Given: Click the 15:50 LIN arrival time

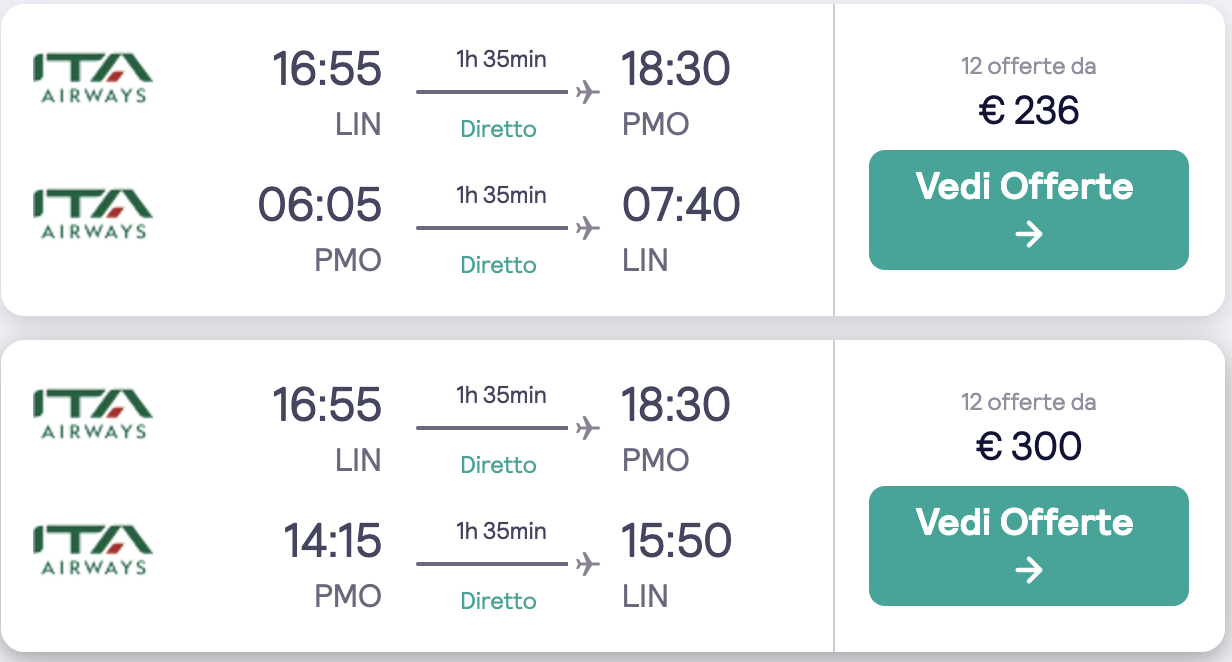Looking at the screenshot, I should point(677,541).
